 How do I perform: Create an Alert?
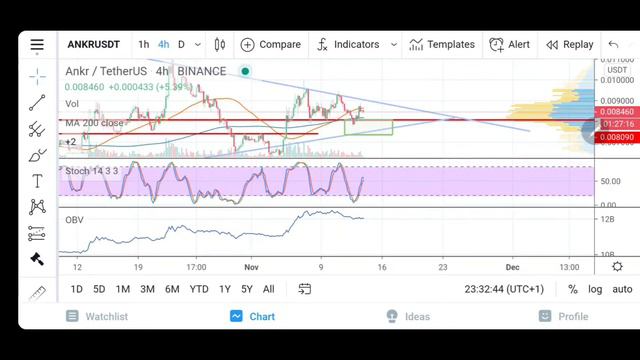(509, 44)
